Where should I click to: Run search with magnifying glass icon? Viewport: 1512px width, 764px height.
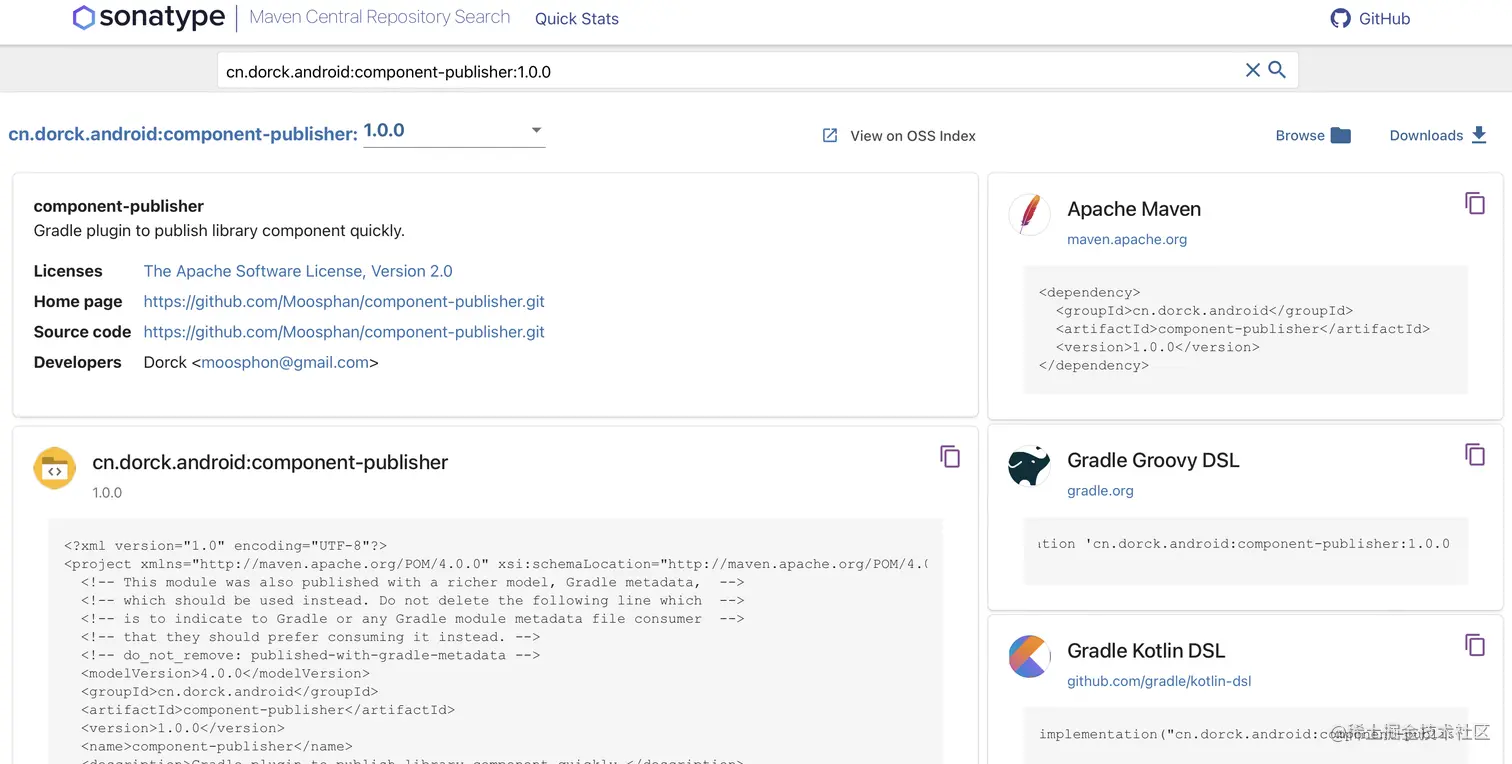(x=1277, y=70)
